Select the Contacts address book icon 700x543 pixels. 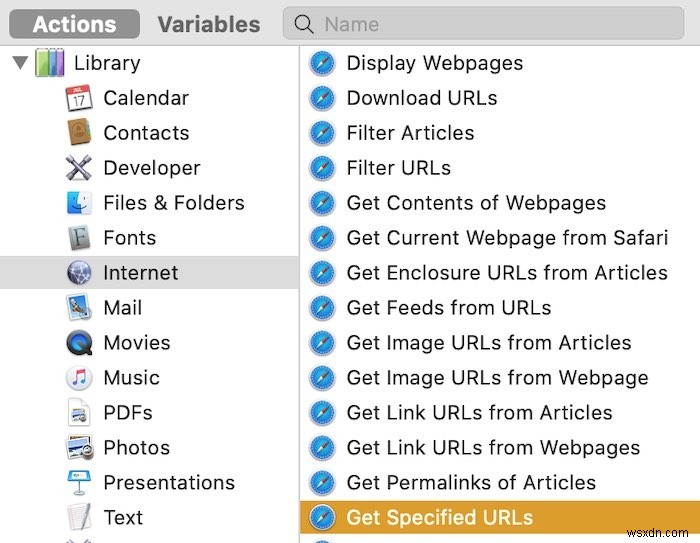point(79,133)
